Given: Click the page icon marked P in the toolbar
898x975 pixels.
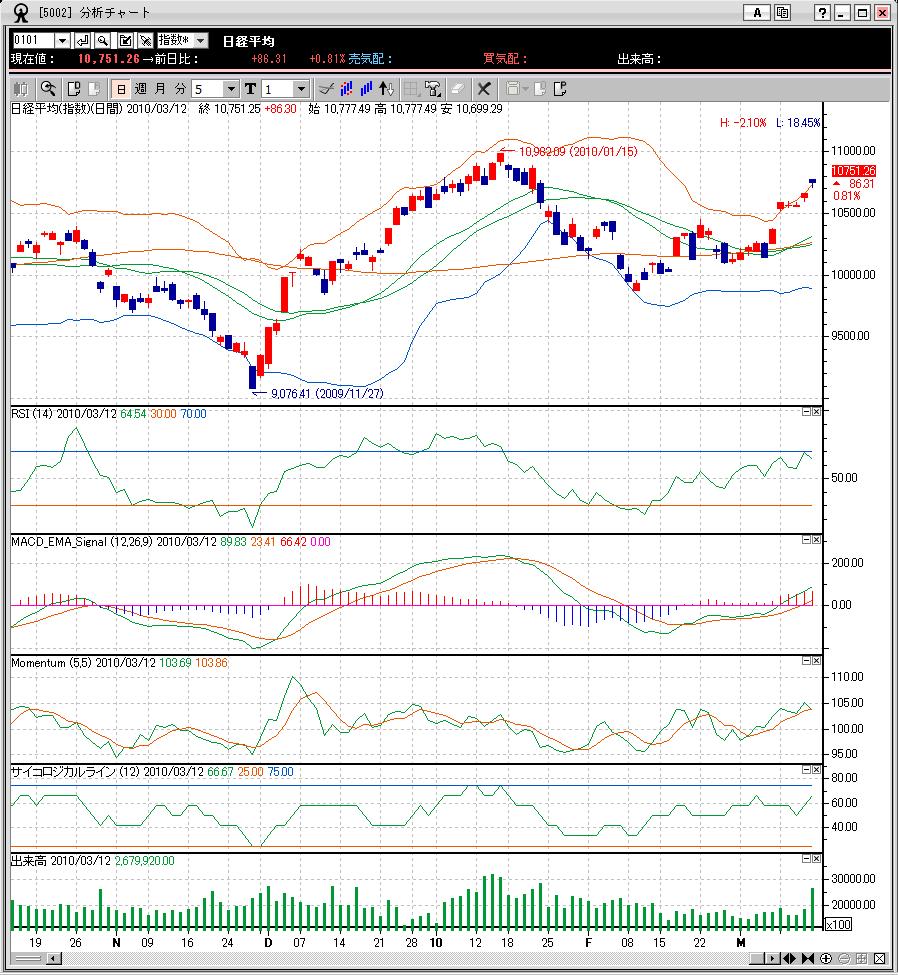Looking at the screenshot, I should [x=560, y=89].
